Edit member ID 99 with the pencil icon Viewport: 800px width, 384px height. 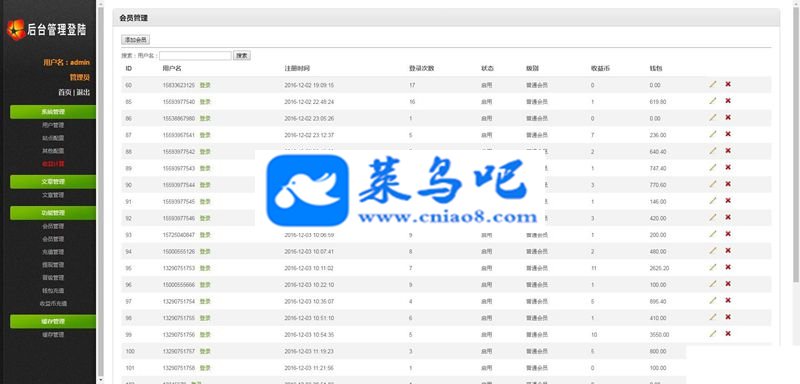click(713, 334)
